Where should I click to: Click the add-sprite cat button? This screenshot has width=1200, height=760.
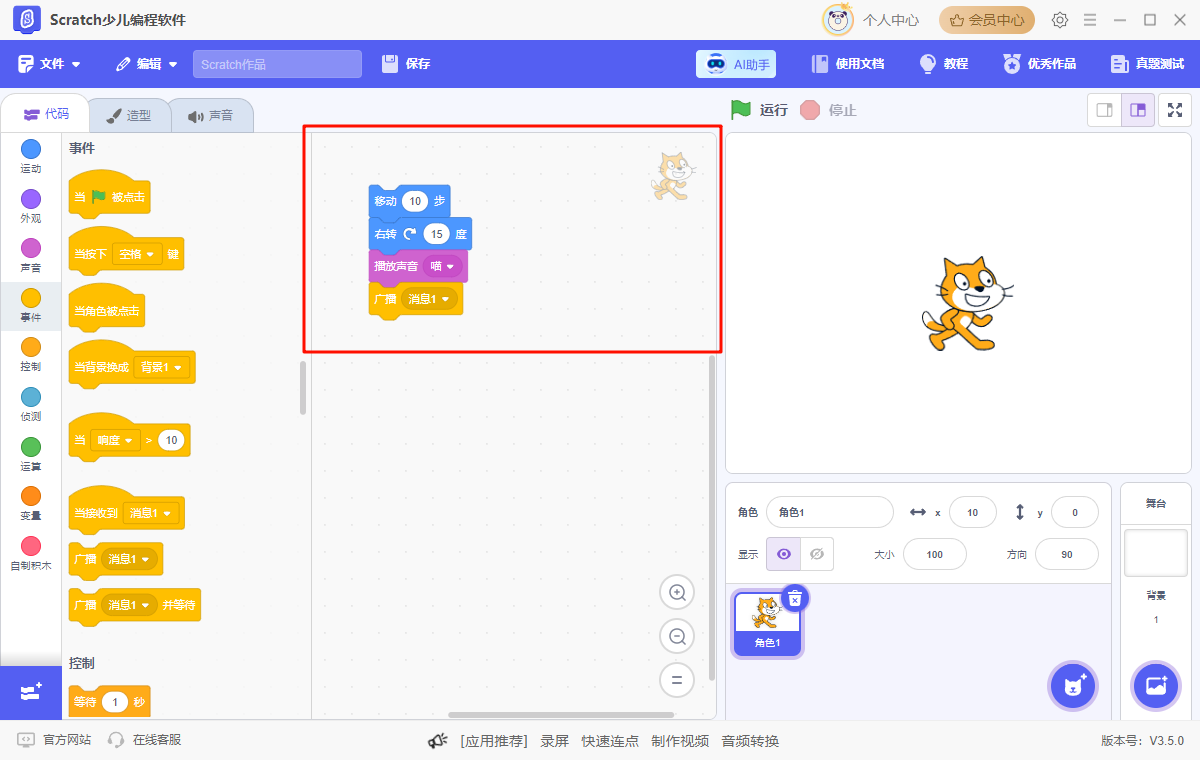[x=1073, y=686]
